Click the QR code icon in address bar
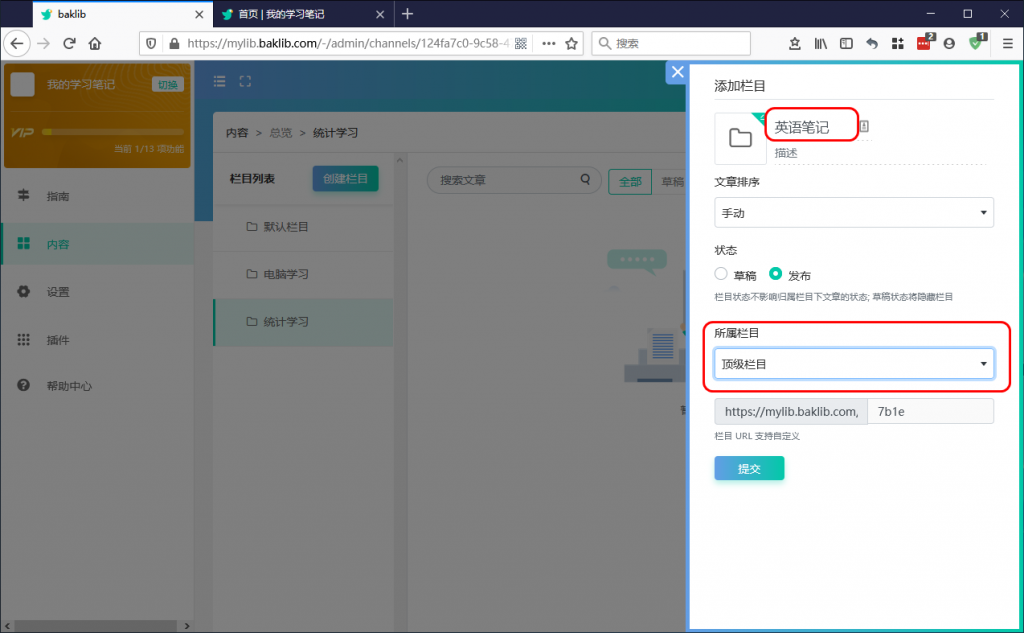 coord(521,43)
